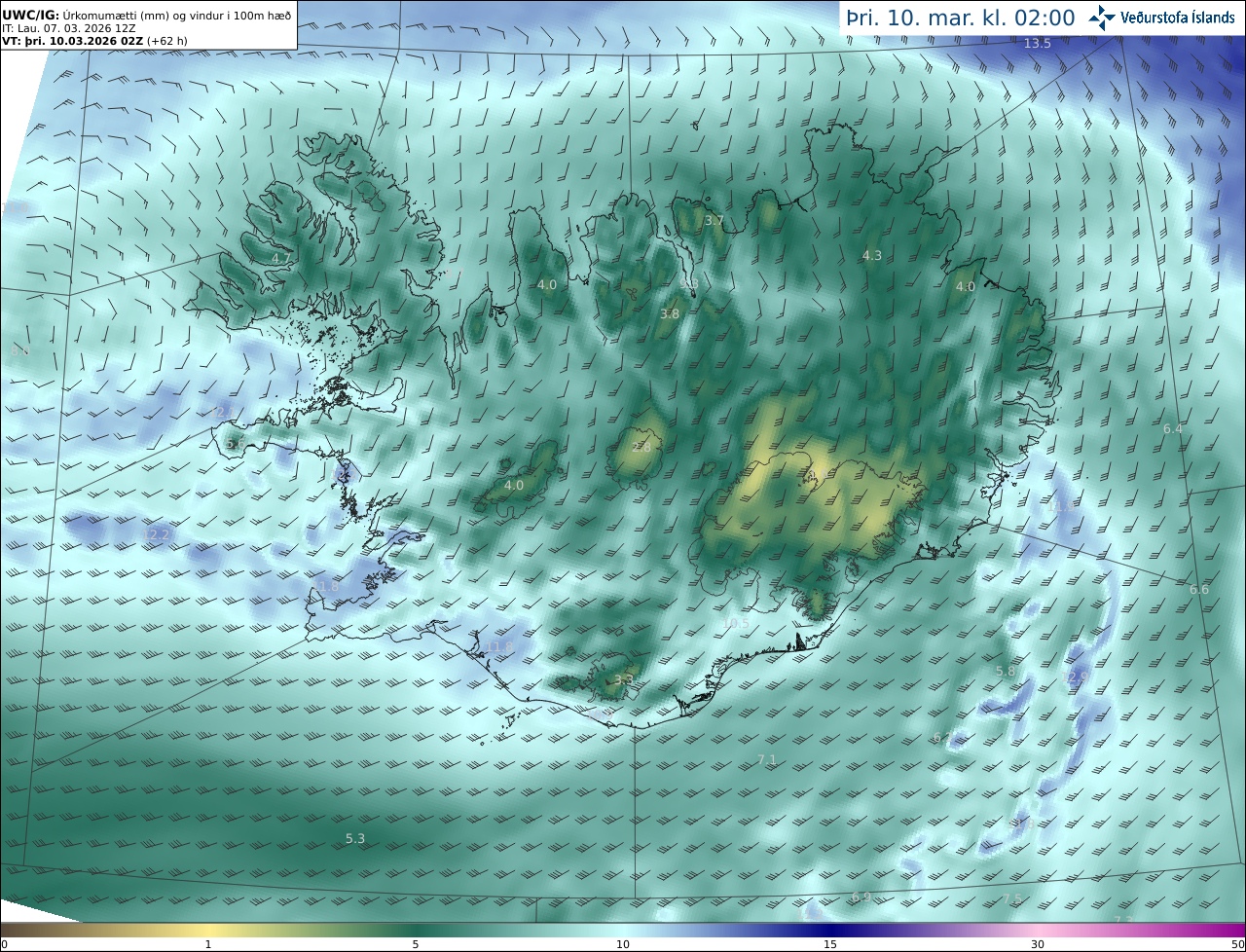Click the 7.1 value south of Iceland
This screenshot has height=952, width=1246.
767,760
